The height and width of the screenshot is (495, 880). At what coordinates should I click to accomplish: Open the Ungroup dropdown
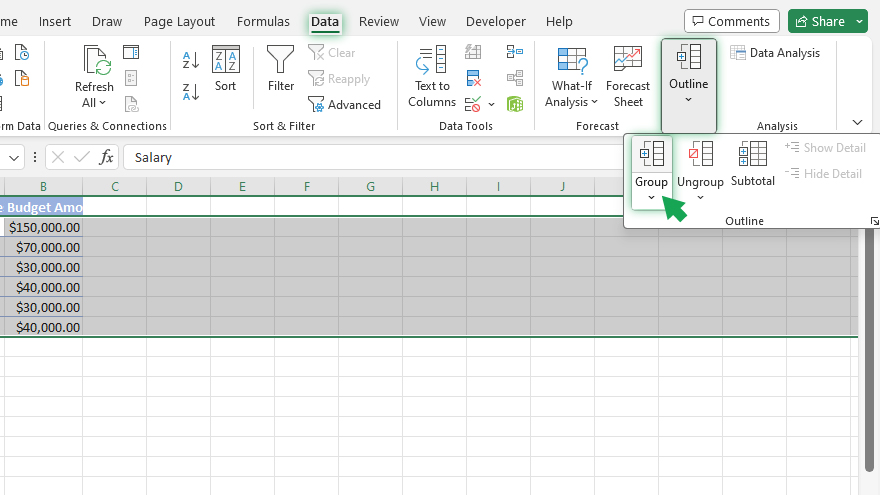tap(700, 197)
